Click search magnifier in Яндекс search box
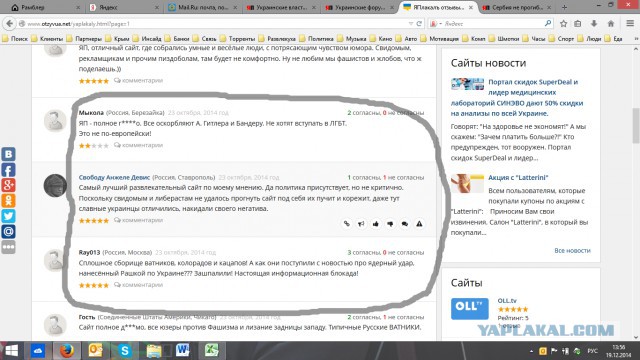640x360 pixels. (548, 24)
